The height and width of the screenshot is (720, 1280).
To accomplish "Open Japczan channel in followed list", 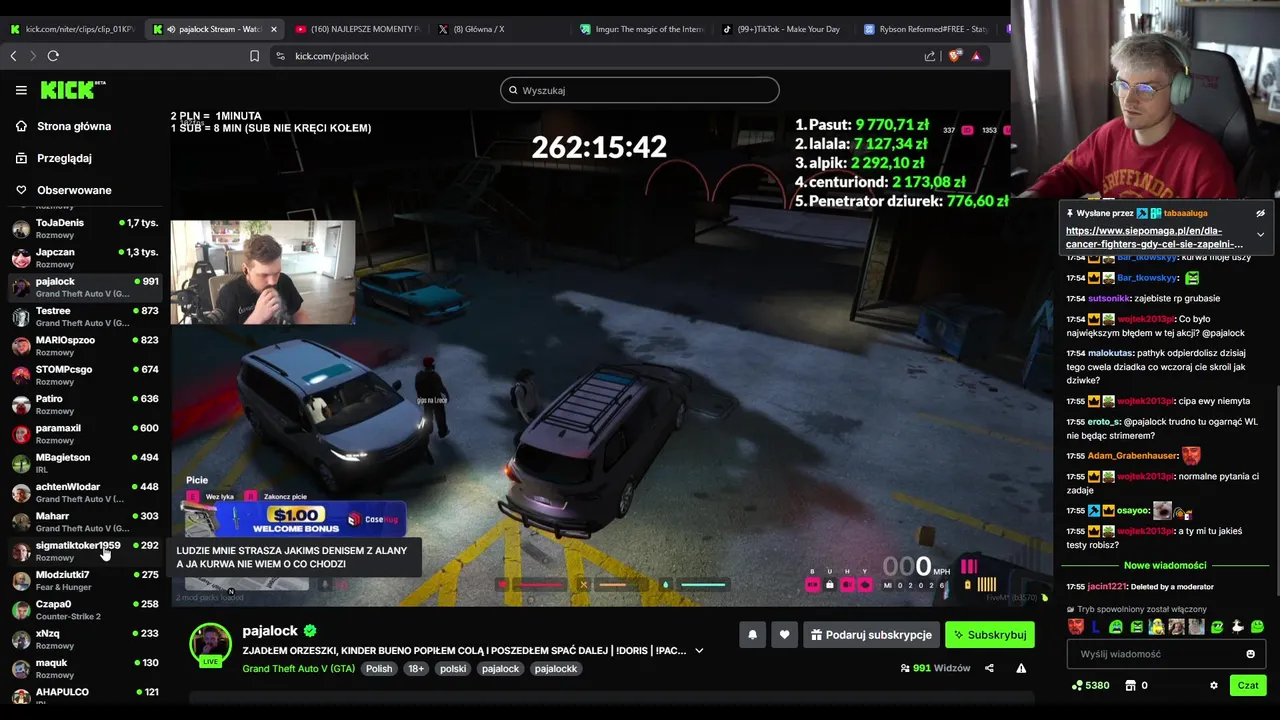I will coord(85,258).
